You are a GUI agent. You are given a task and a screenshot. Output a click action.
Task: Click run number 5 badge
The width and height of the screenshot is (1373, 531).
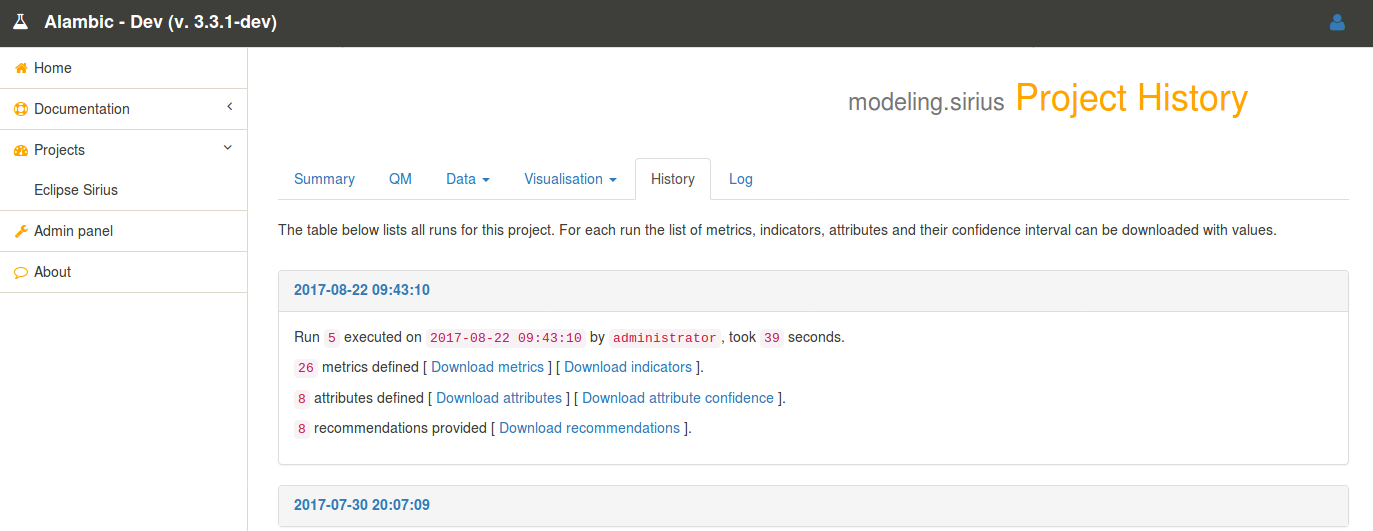[332, 338]
